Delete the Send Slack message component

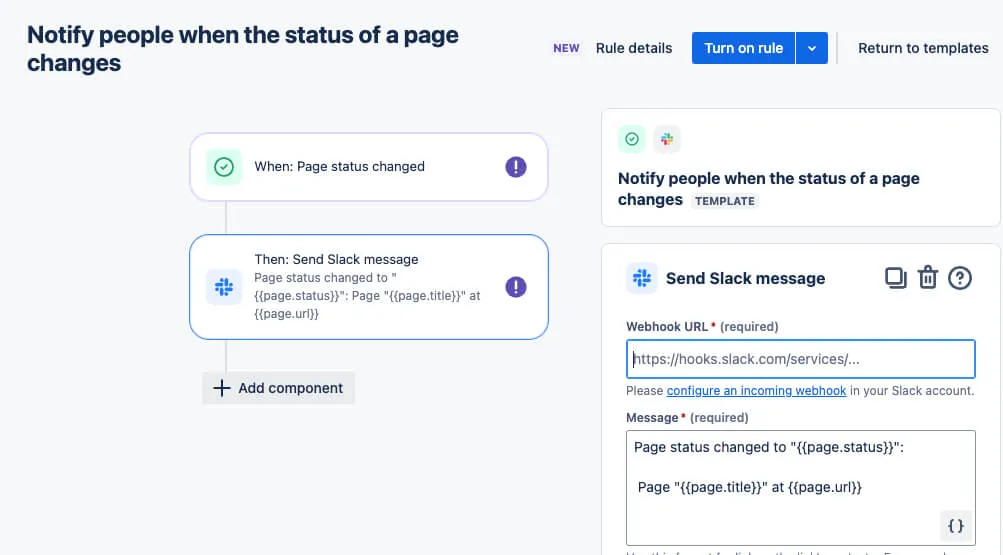coord(928,278)
